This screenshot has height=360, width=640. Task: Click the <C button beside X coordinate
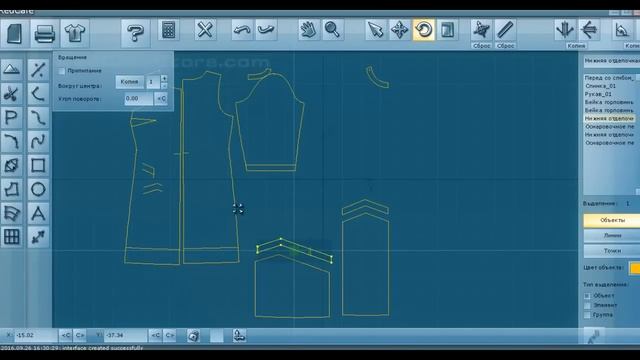coord(66,336)
